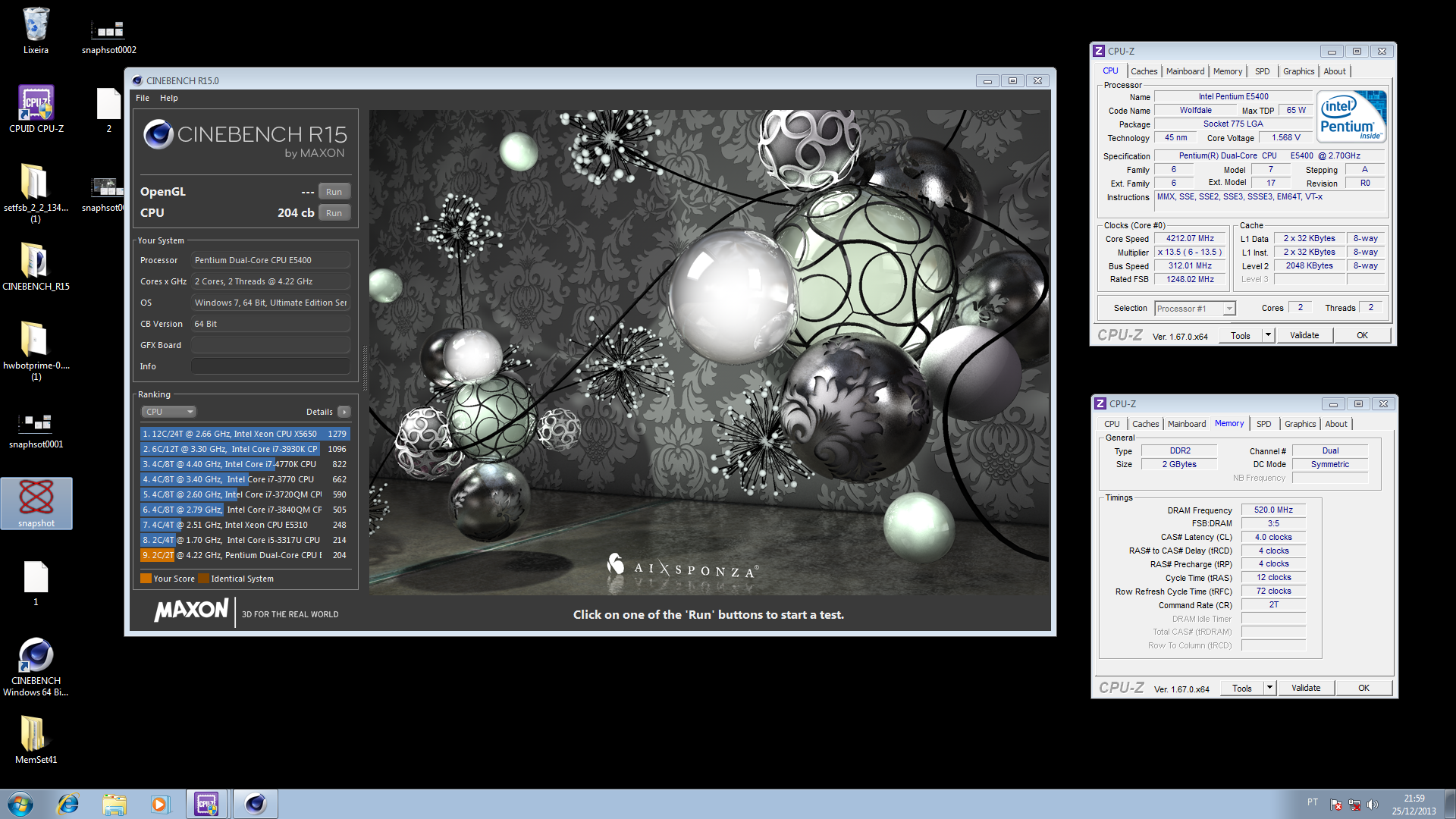Select Xeon X5650 ranking entry
Viewport: 1456px width, 819px height.
click(244, 434)
